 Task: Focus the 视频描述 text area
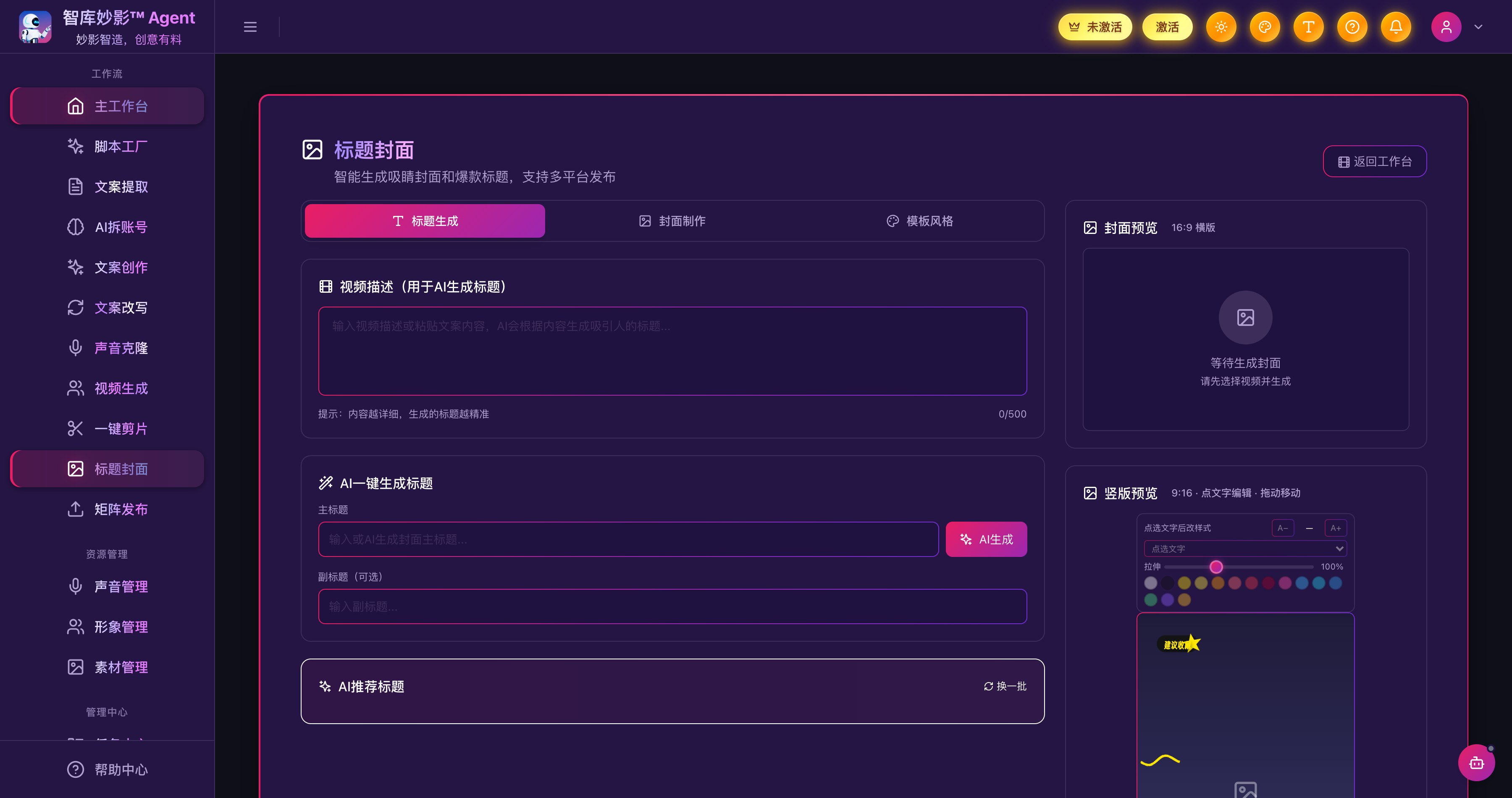pos(673,351)
